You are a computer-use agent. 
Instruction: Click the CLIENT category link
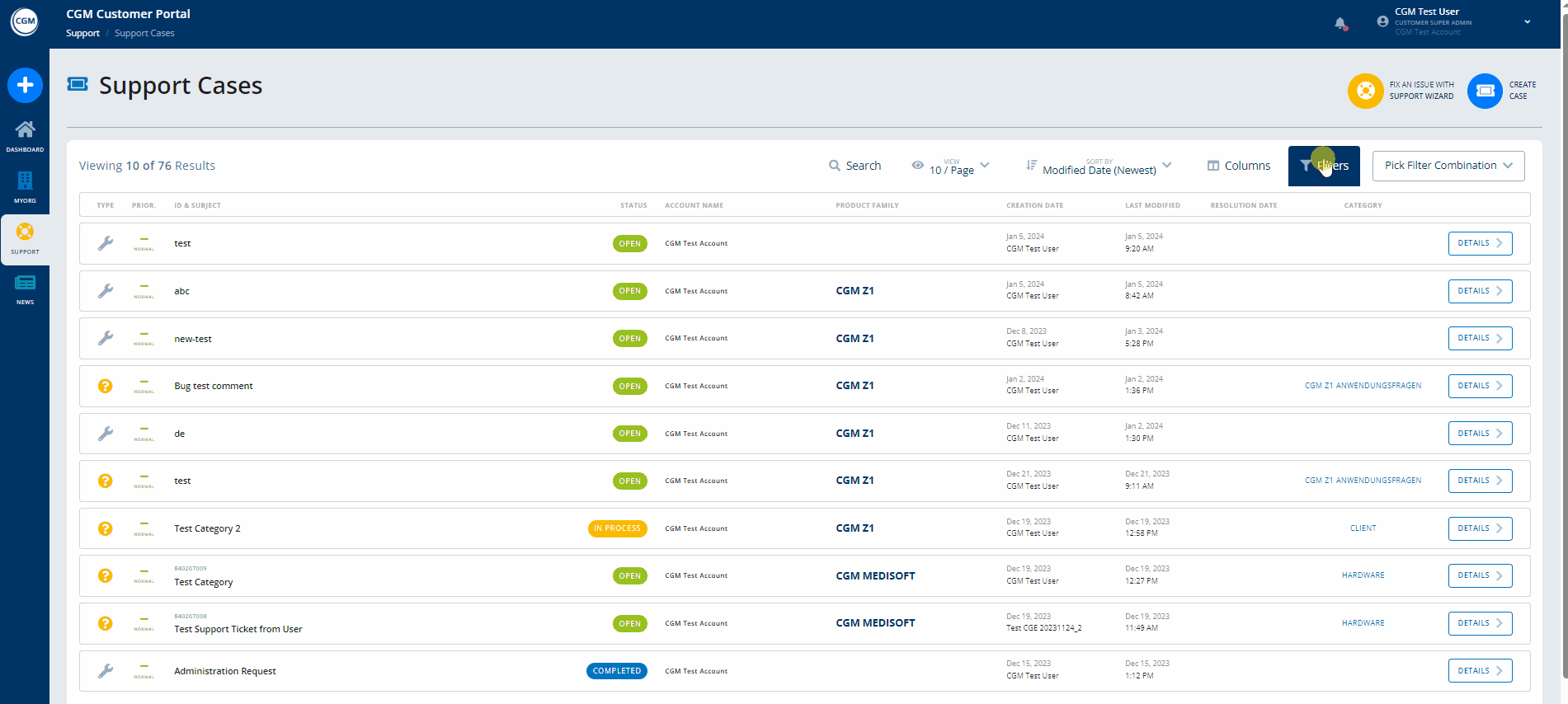(1363, 528)
